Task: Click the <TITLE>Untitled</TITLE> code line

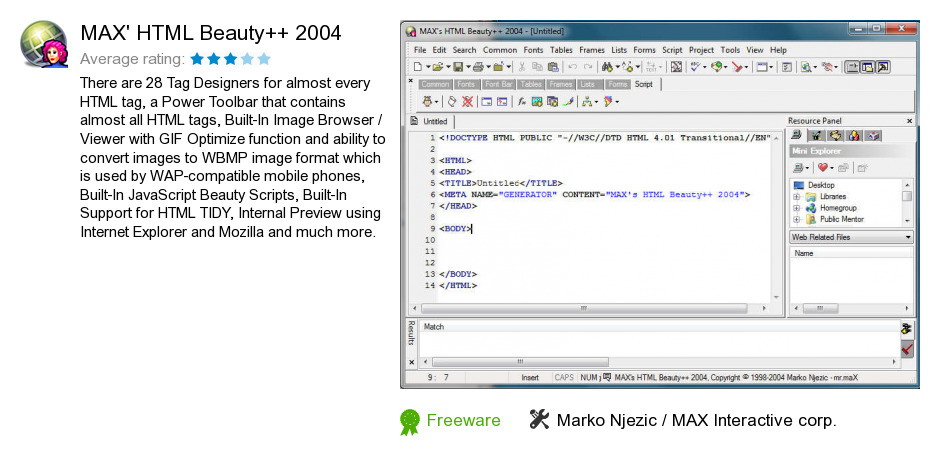Action: [501, 183]
